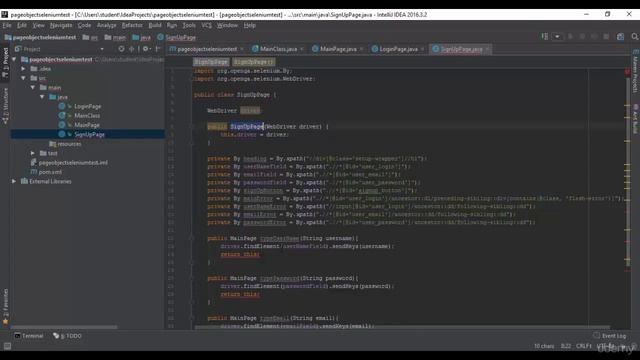Open the Terminal tool window
The width and height of the screenshot is (640, 360).
[29, 336]
